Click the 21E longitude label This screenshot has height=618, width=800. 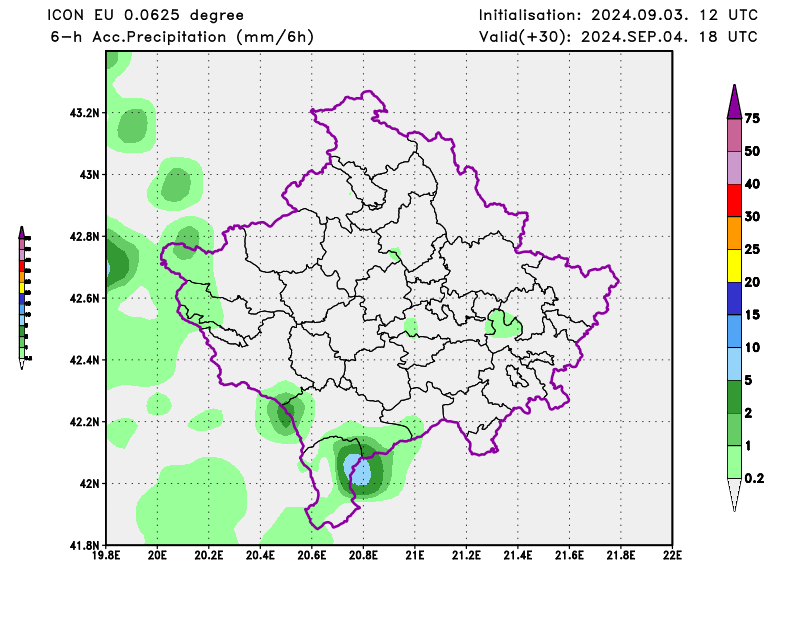[415, 555]
